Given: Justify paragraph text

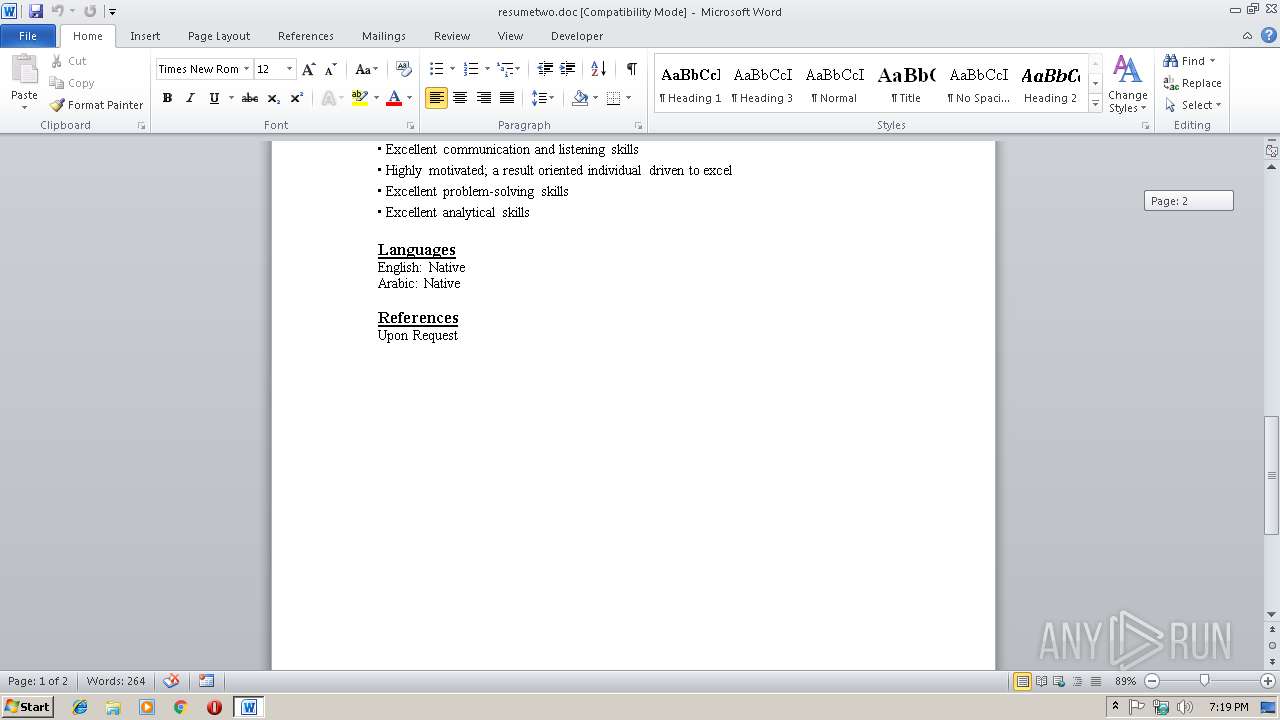Looking at the screenshot, I should tap(507, 98).
